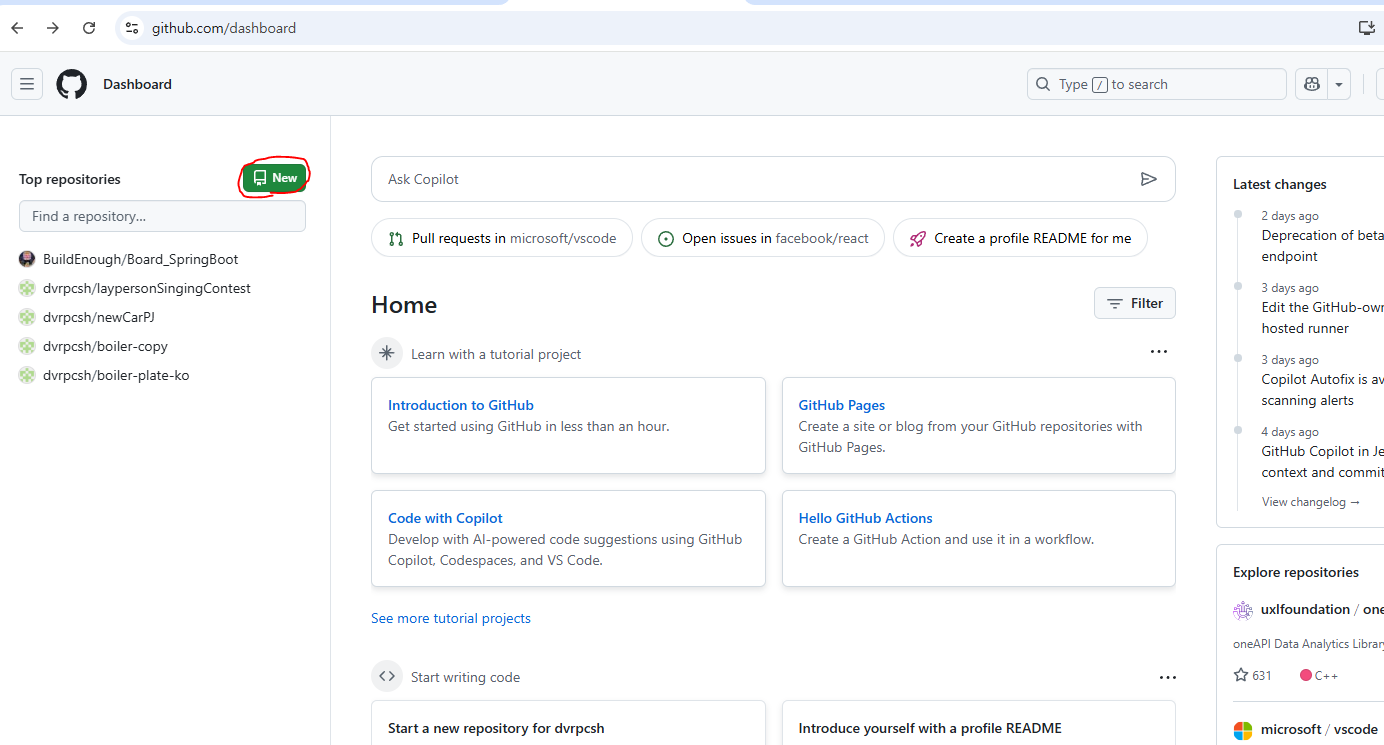Viewport: 1384px width, 745px height.
Task: Open the uxlfoundation repository link
Action: point(1322,609)
